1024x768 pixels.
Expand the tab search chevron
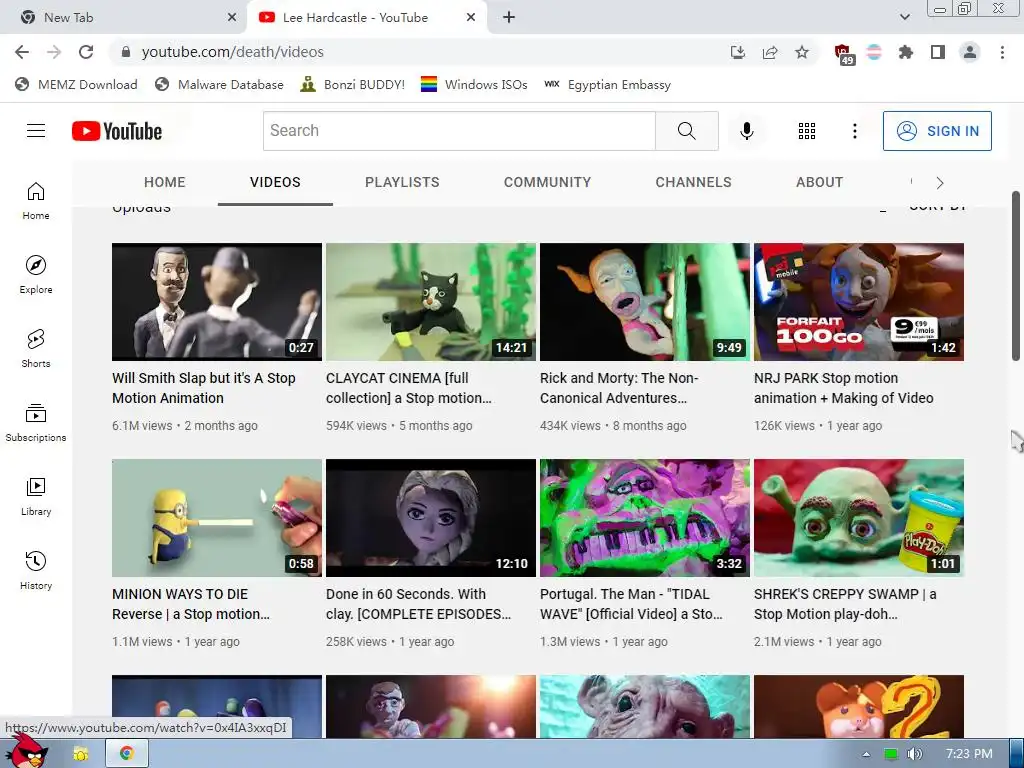click(904, 17)
